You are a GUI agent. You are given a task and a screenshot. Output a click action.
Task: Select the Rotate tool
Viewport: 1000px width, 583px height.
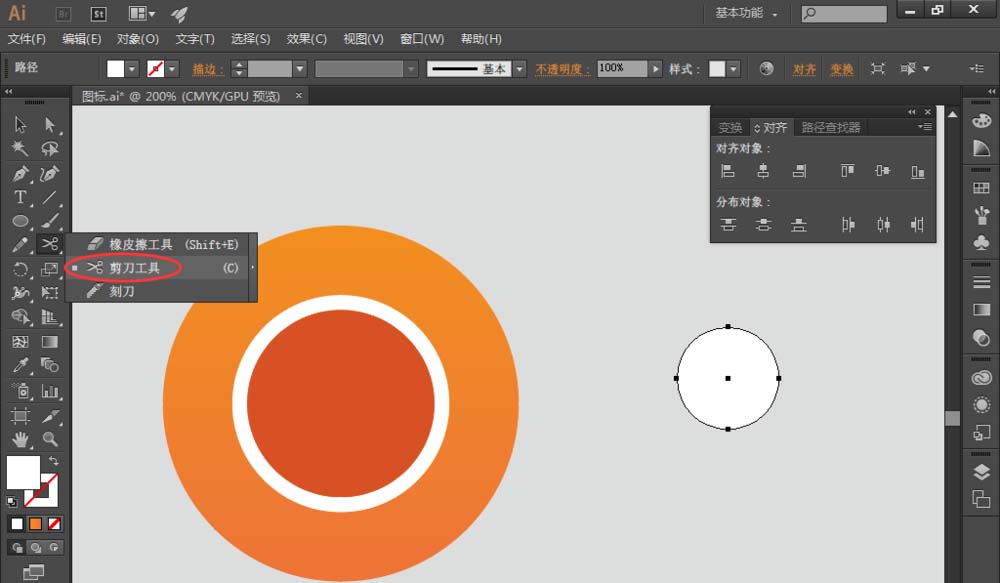click(20, 269)
